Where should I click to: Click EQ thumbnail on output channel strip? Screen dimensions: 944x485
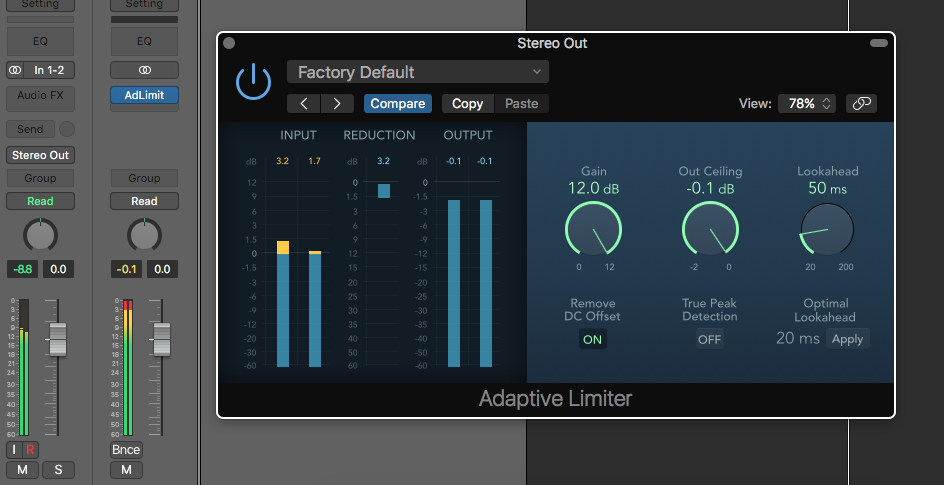(144, 42)
